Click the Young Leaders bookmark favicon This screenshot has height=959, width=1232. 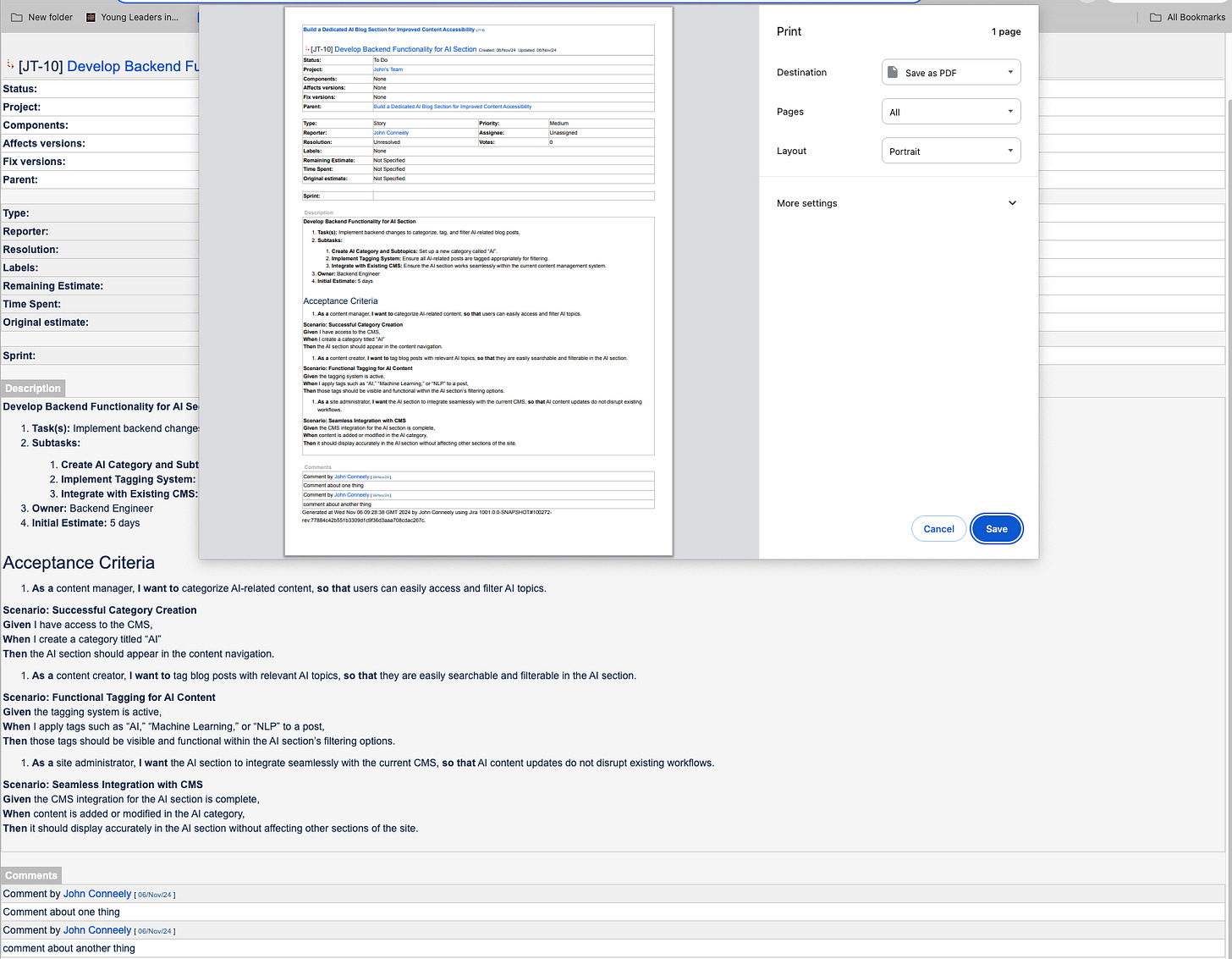point(91,17)
